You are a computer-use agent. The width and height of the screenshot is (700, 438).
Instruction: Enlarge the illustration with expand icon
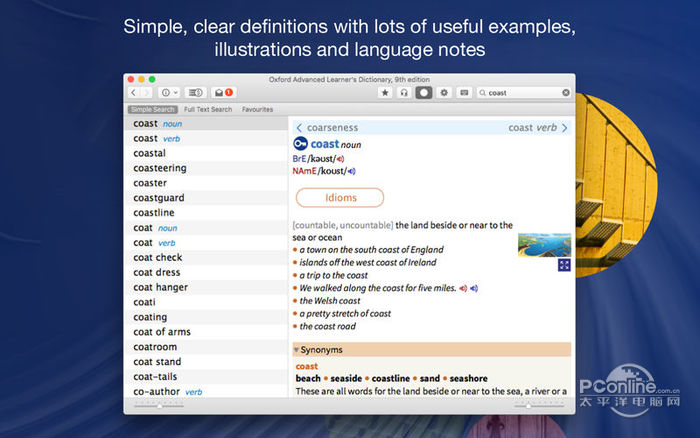click(x=564, y=265)
